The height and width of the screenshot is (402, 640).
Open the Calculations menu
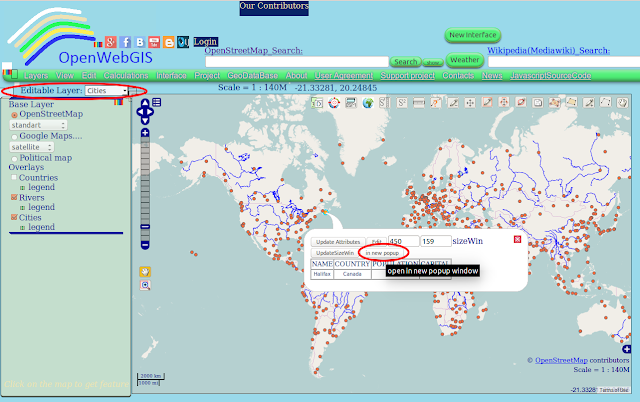click(126, 76)
